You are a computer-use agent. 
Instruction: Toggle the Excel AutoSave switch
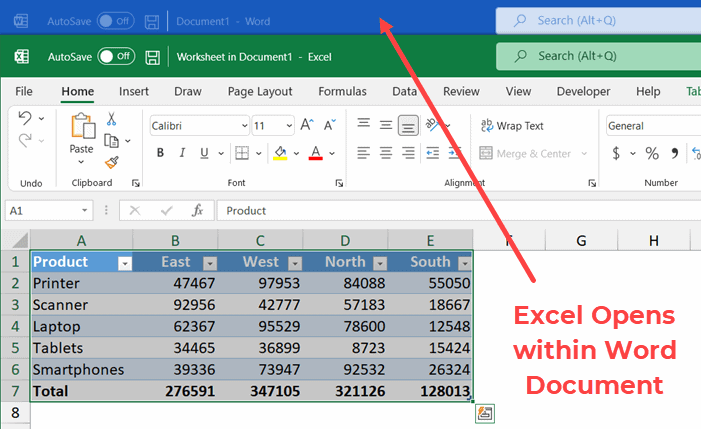click(116, 56)
